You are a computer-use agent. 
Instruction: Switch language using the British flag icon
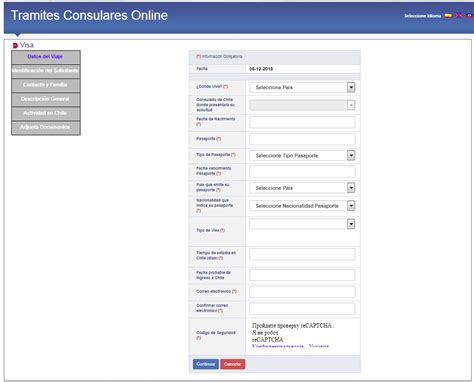coord(459,15)
